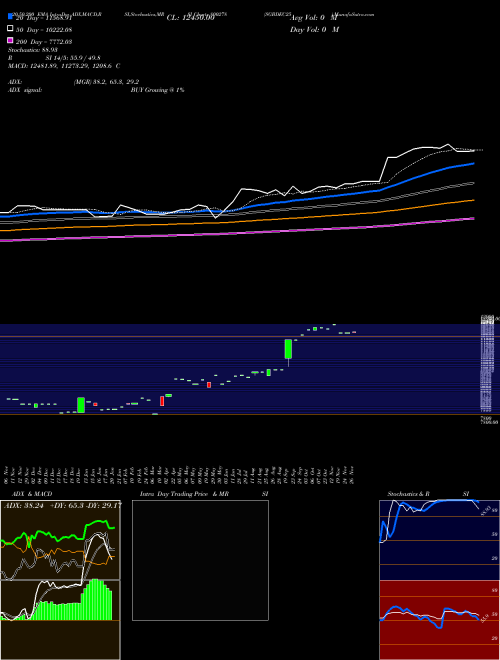Click the magenta 200 Day legend swatch
This screenshot has width=500, height=660.
10,40
